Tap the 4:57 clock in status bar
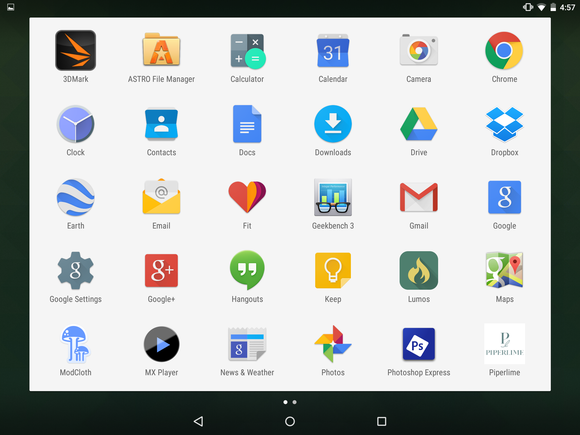 click(567, 7)
